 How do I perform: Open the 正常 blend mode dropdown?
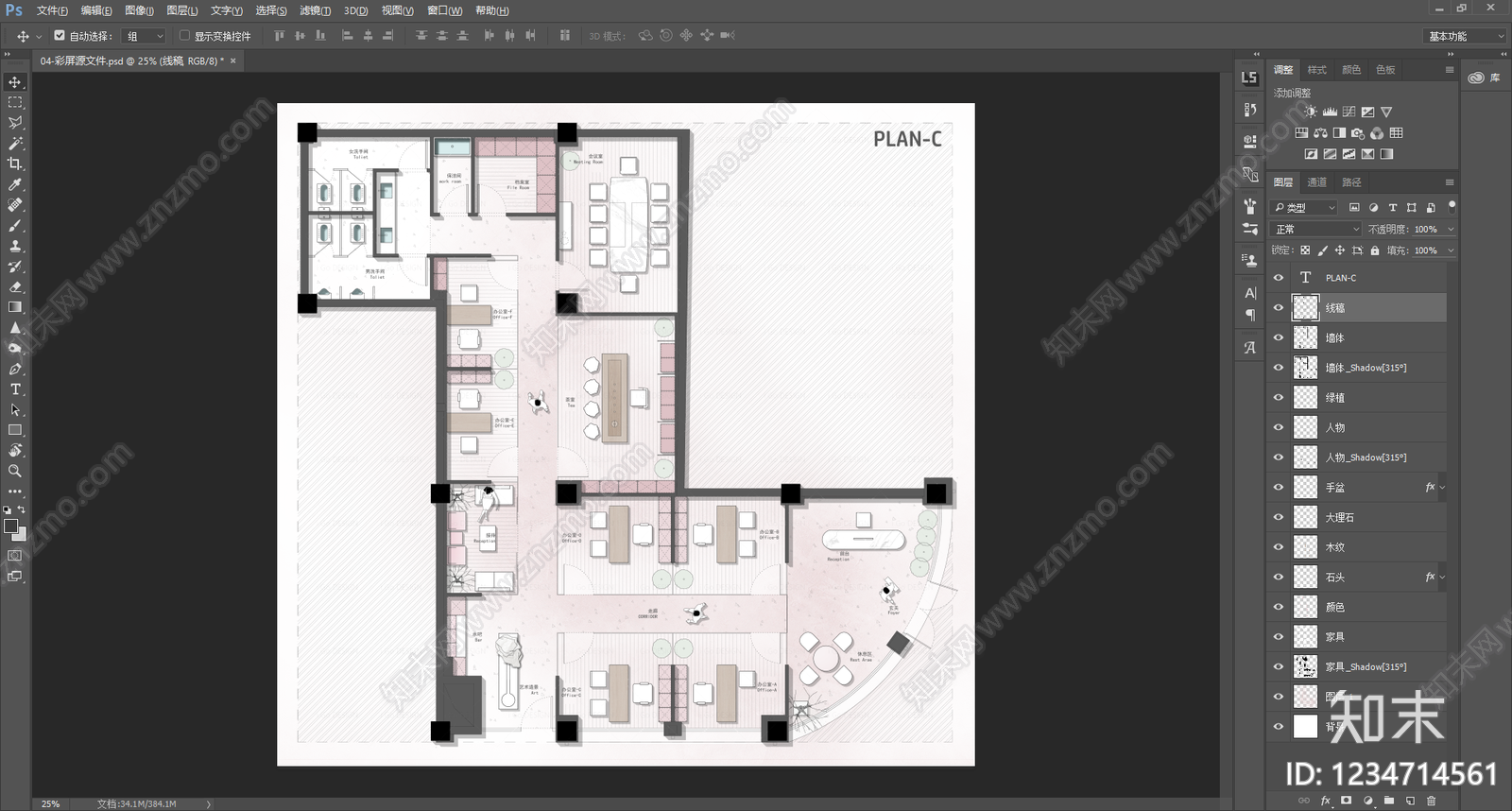pos(1316,229)
